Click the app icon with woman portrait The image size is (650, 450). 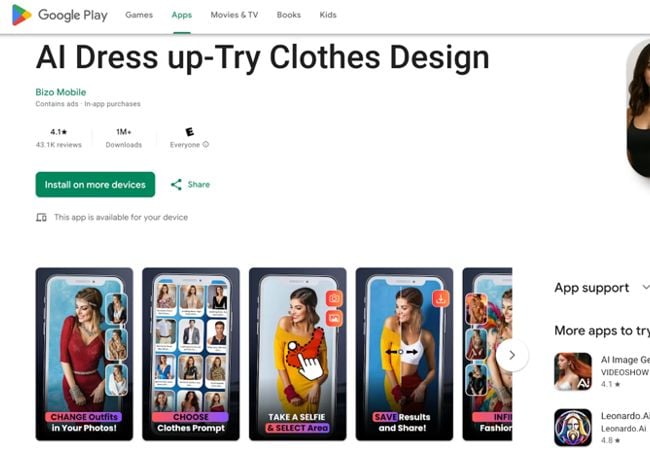pos(638,110)
